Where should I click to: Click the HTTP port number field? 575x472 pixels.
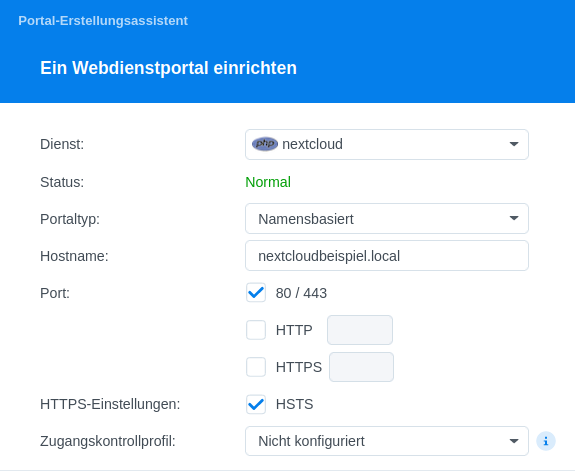[x=360, y=330]
